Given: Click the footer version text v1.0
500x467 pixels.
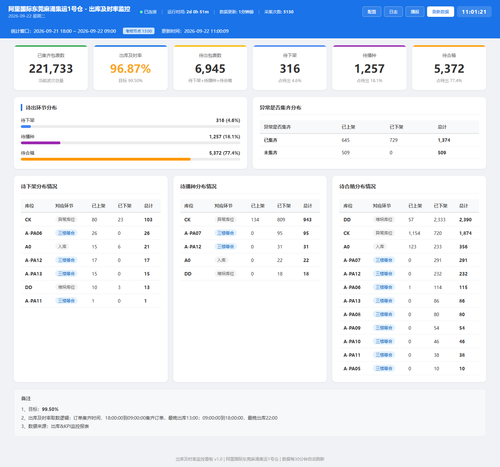Looking at the screenshot, I should (x=219, y=459).
